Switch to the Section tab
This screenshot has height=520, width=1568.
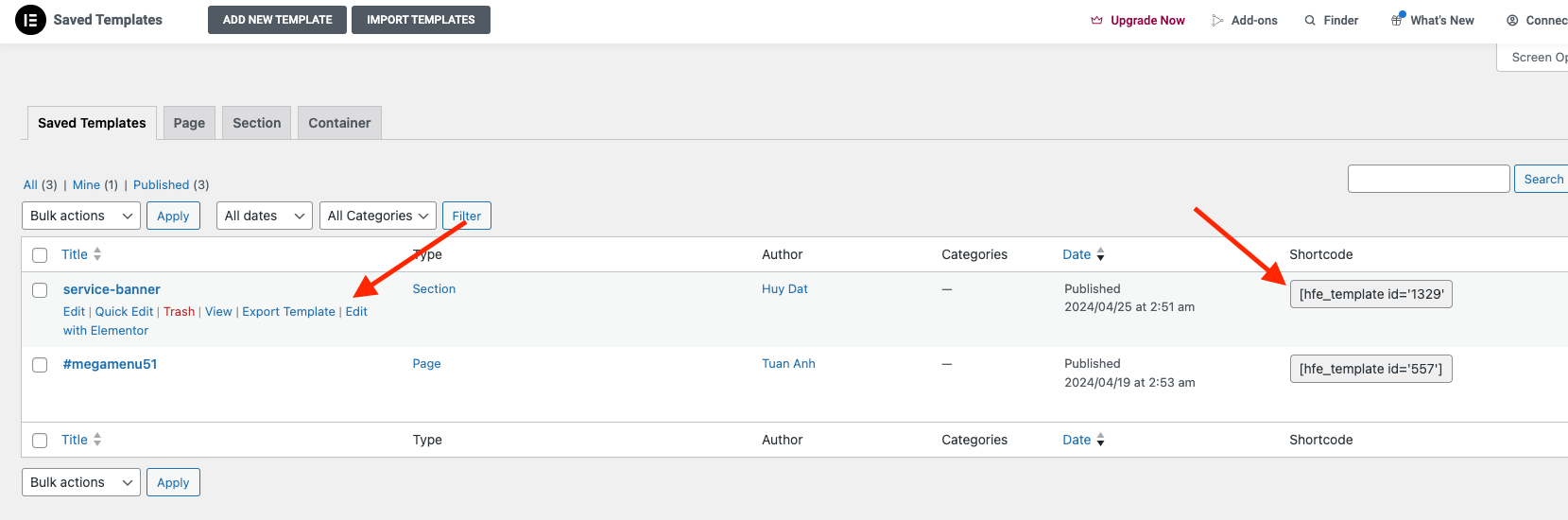point(256,123)
